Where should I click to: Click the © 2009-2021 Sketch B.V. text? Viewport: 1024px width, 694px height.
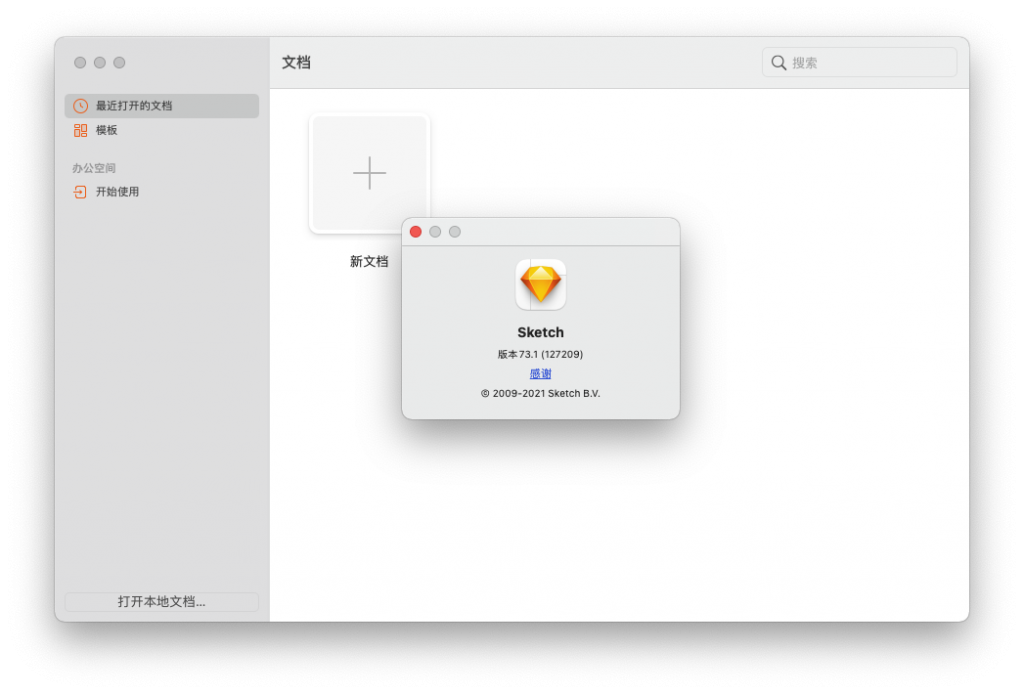(x=540, y=393)
